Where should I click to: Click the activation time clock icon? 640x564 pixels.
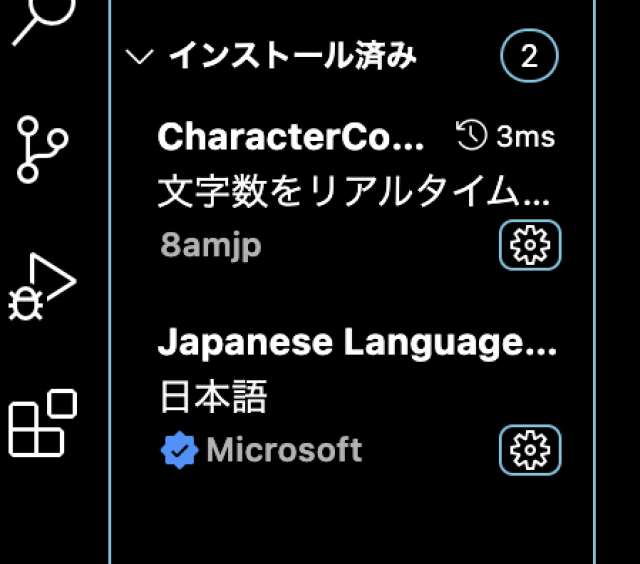pos(469,136)
